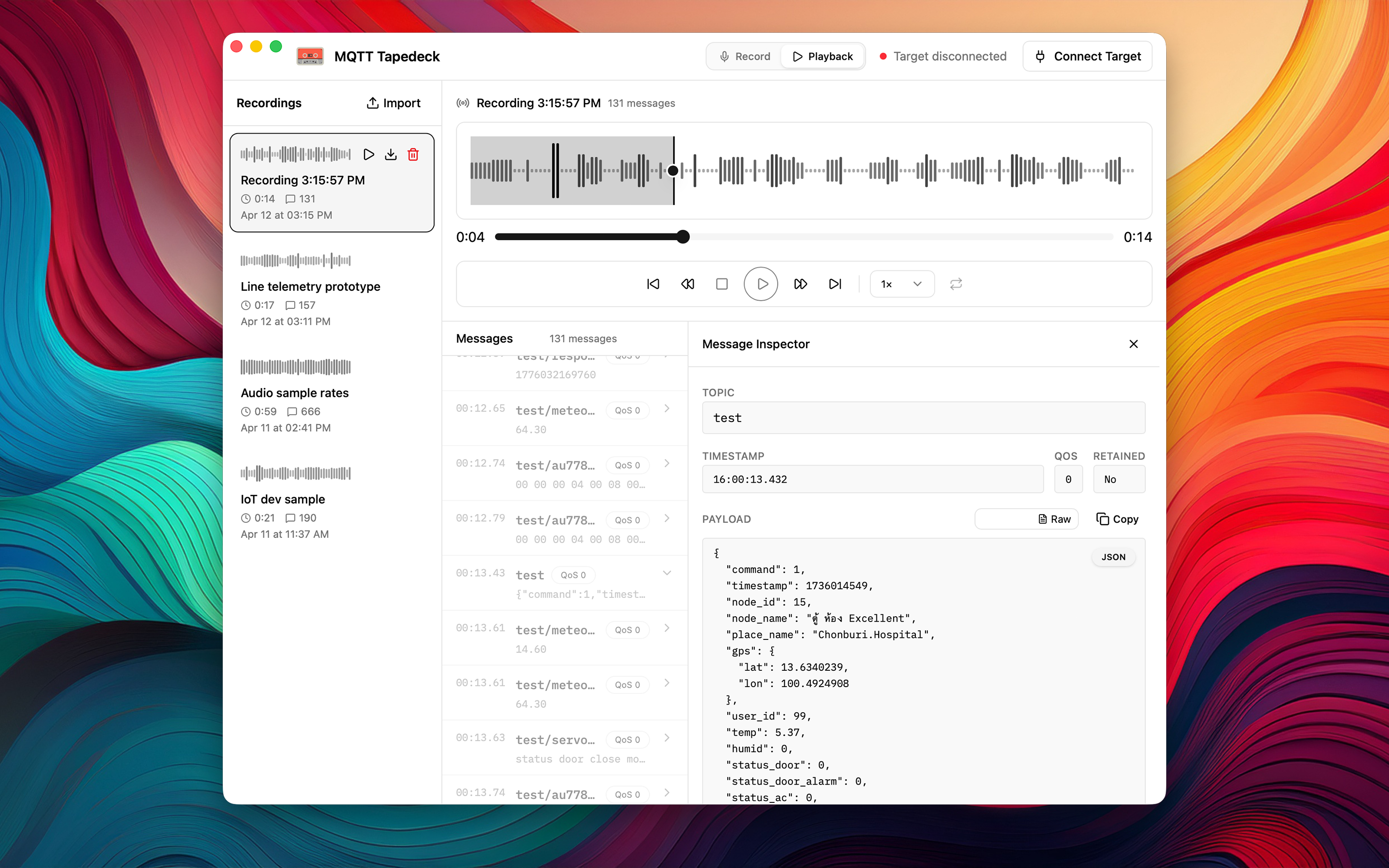Open the Messages panel header

484,338
